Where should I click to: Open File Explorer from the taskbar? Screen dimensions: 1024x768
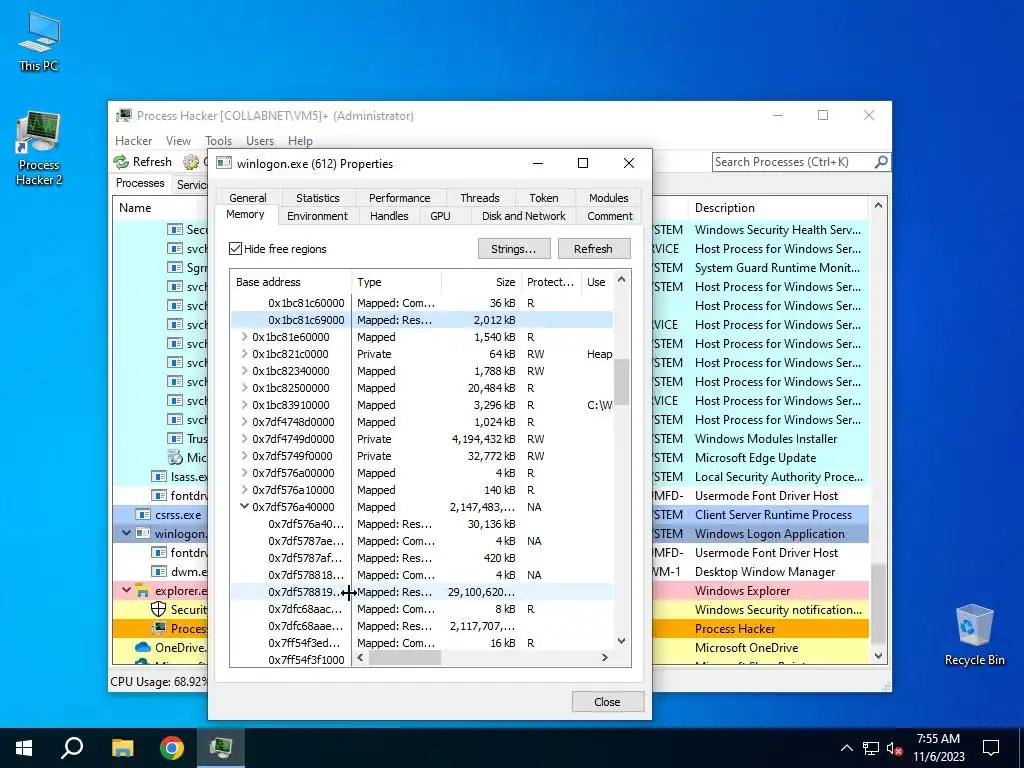click(122, 748)
